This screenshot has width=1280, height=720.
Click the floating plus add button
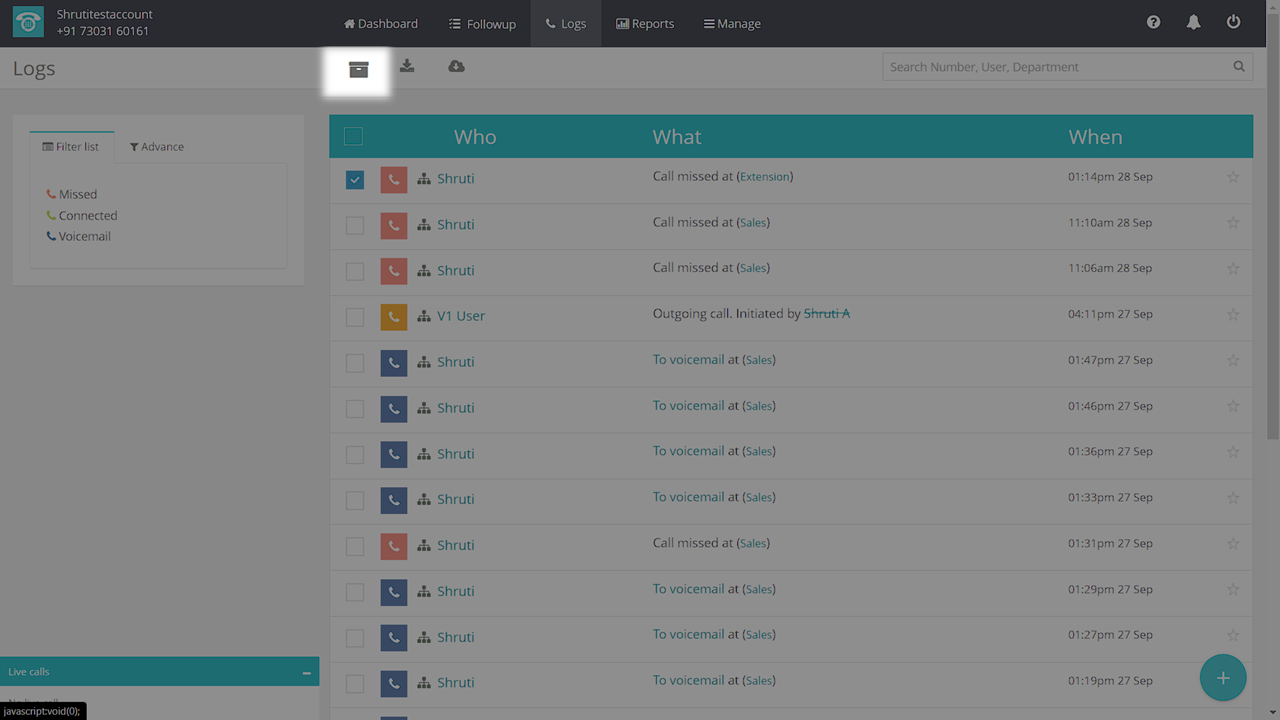[1222, 678]
